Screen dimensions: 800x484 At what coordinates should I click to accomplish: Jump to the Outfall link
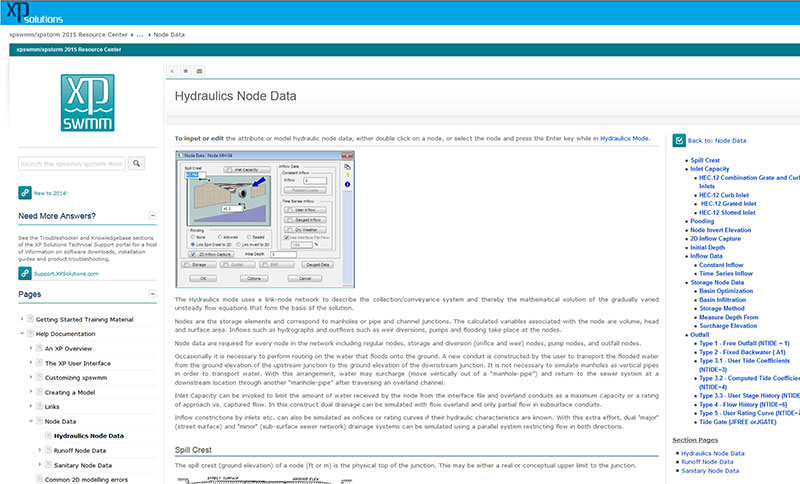click(699, 335)
